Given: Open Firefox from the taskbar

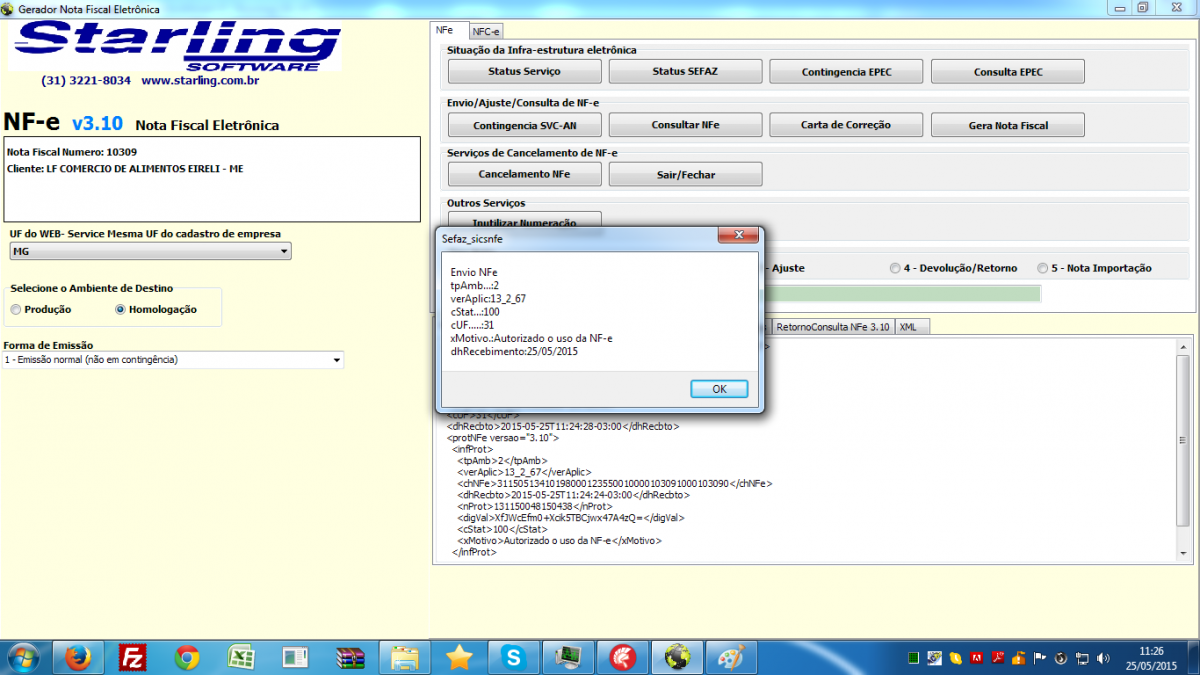Looking at the screenshot, I should click(x=78, y=657).
